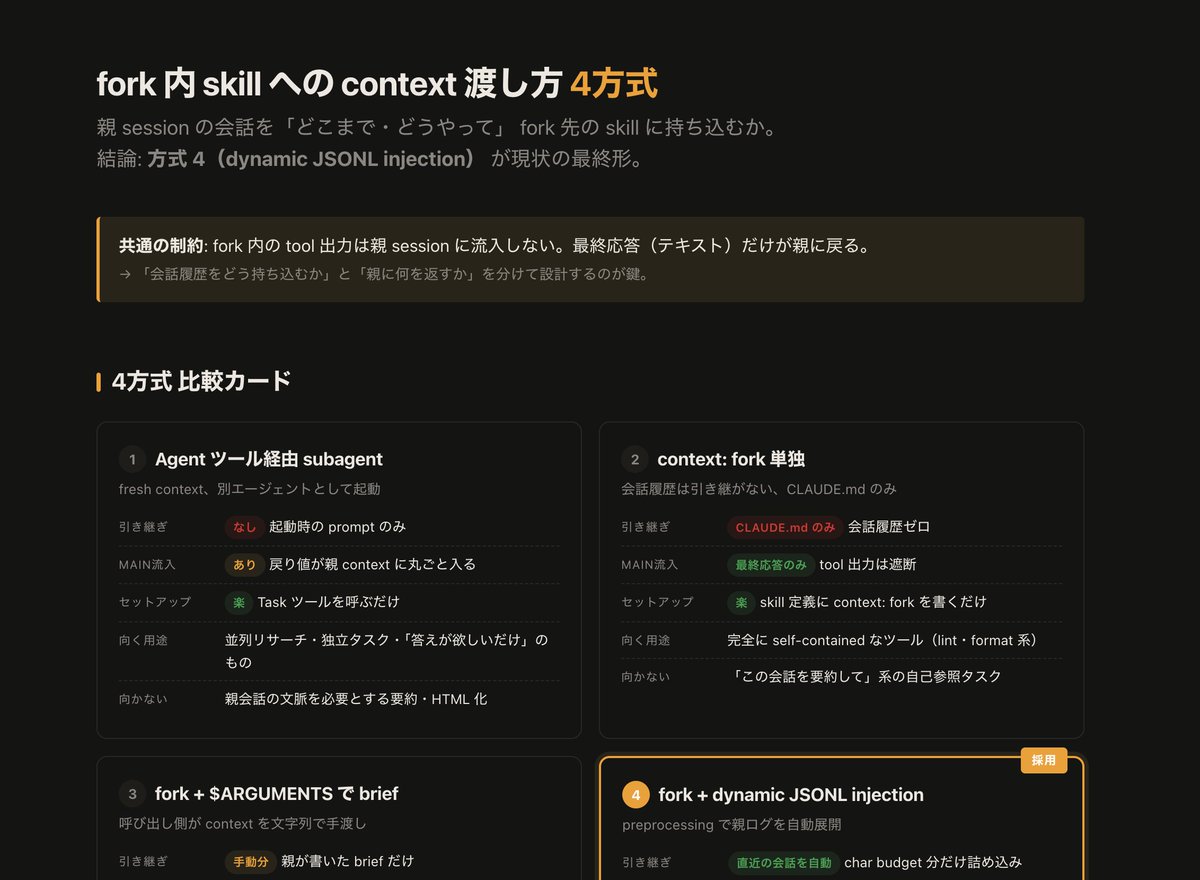Click the card title 'fork + $ARGUMENTS で brief'
The height and width of the screenshot is (880, 1200).
click(x=277, y=794)
